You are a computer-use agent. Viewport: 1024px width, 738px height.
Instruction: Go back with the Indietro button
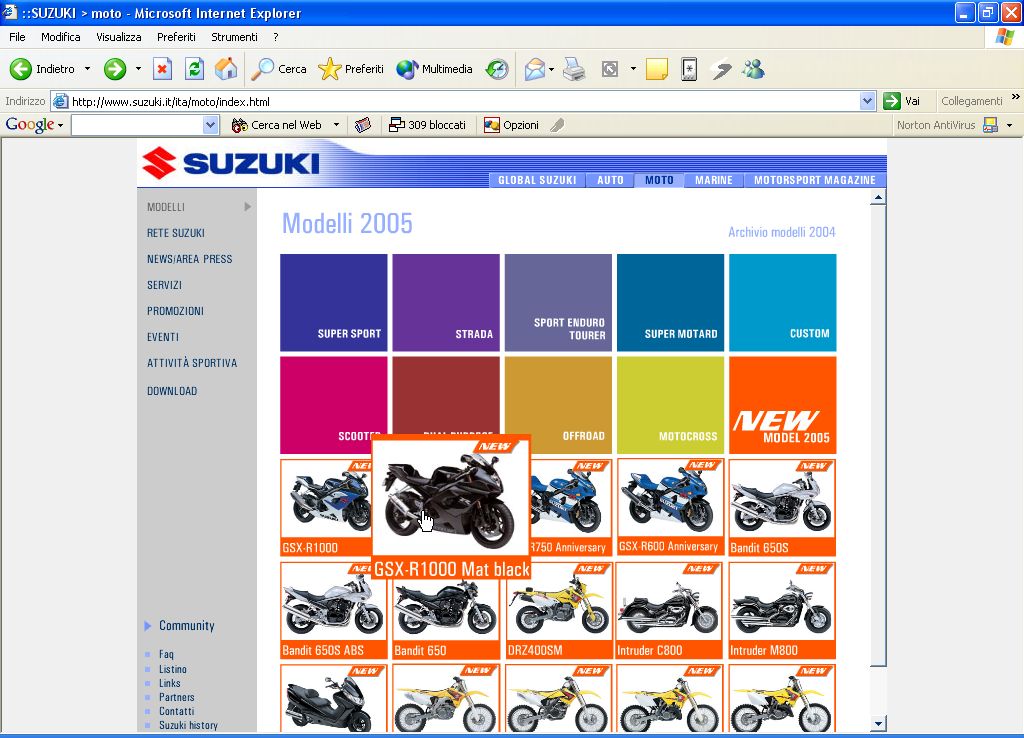point(42,69)
